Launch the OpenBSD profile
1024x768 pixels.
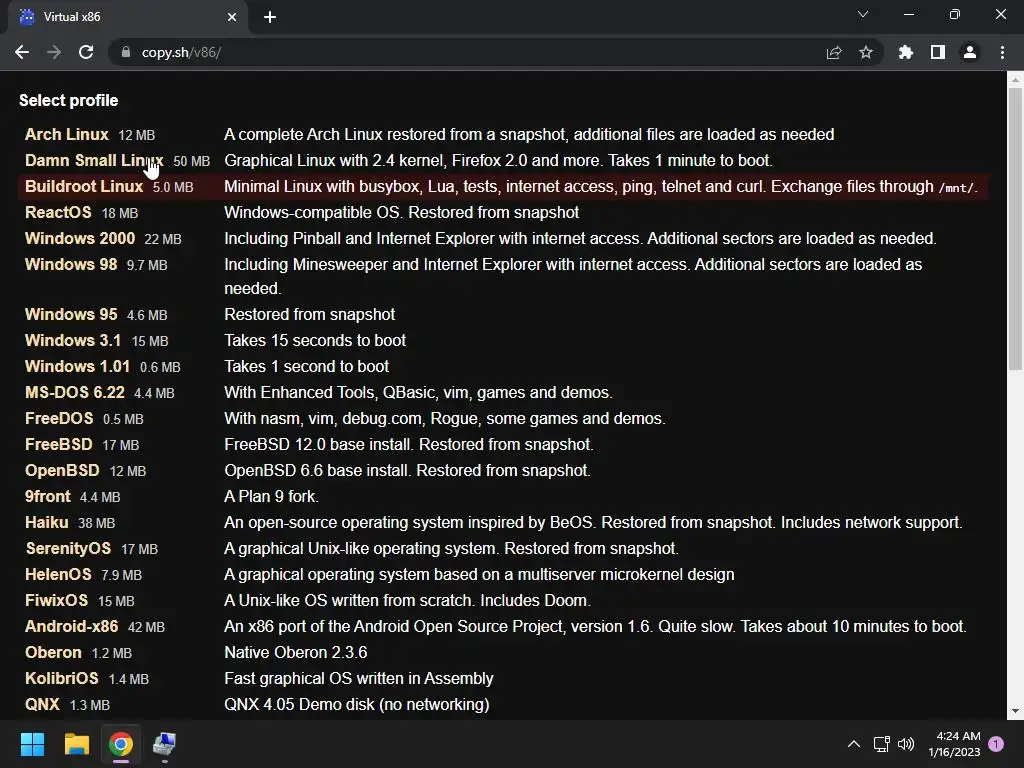[62, 471]
